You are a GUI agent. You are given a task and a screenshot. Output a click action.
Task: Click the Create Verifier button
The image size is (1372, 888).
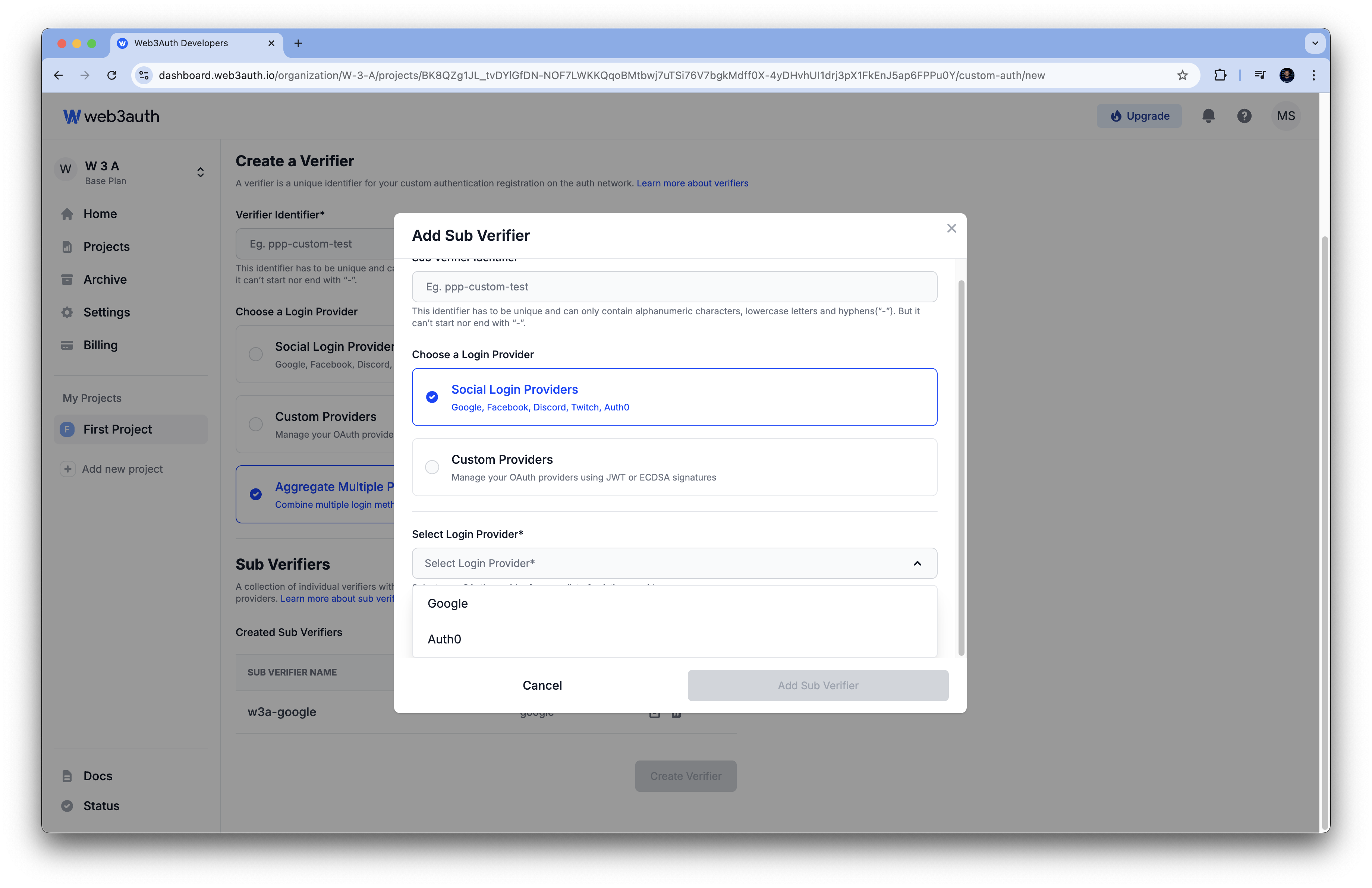(685, 776)
